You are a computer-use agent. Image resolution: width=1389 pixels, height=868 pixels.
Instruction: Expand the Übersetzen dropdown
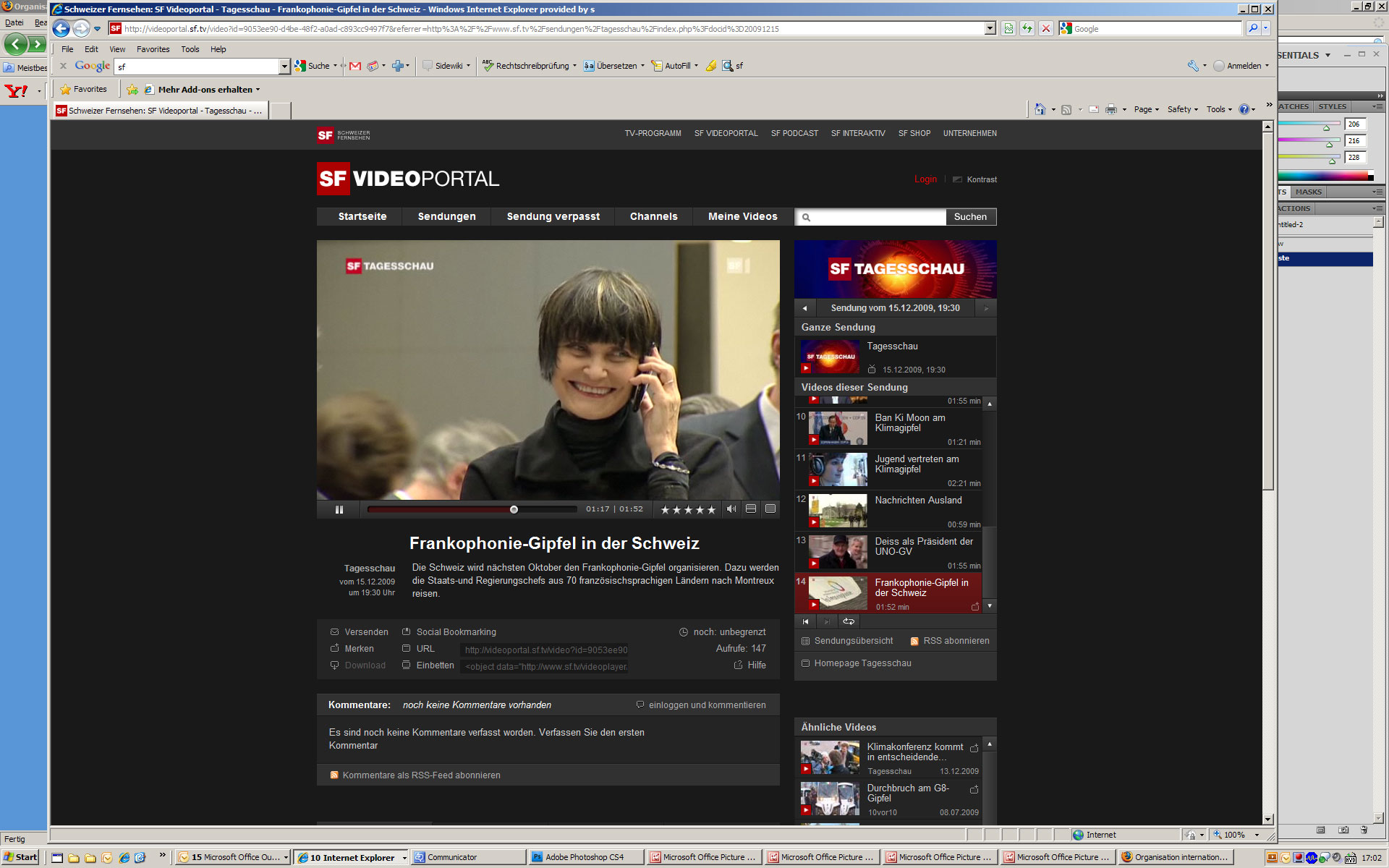coord(642,66)
